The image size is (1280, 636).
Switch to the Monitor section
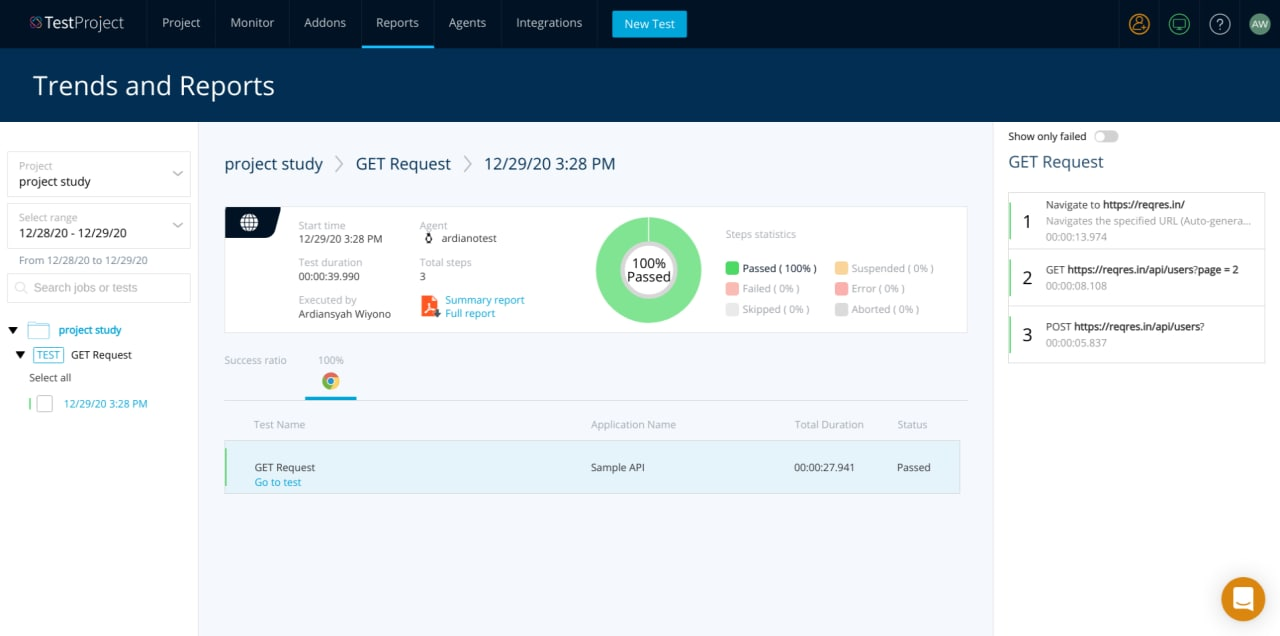pyautogui.click(x=251, y=23)
